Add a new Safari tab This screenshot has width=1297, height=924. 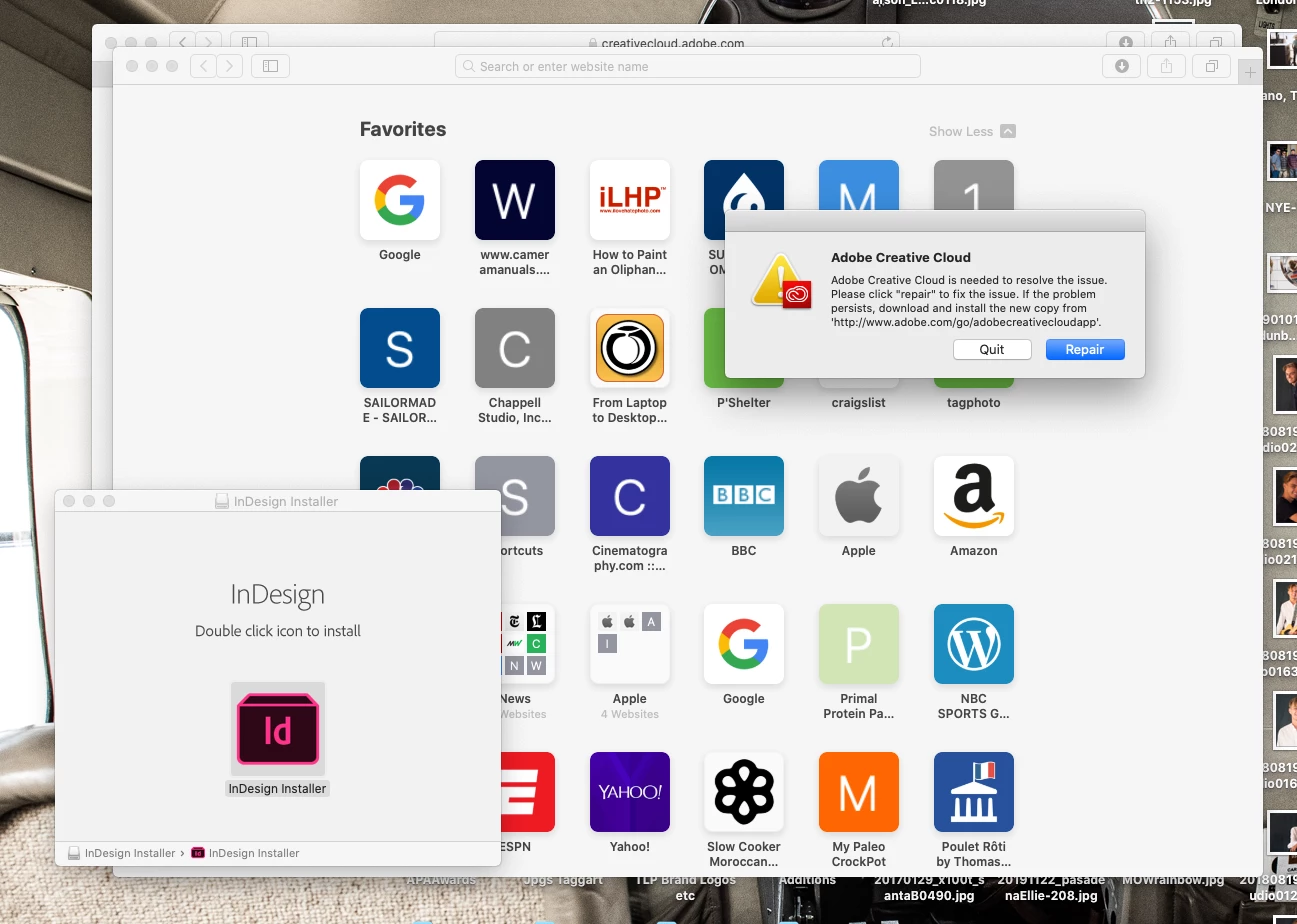coord(1249,72)
